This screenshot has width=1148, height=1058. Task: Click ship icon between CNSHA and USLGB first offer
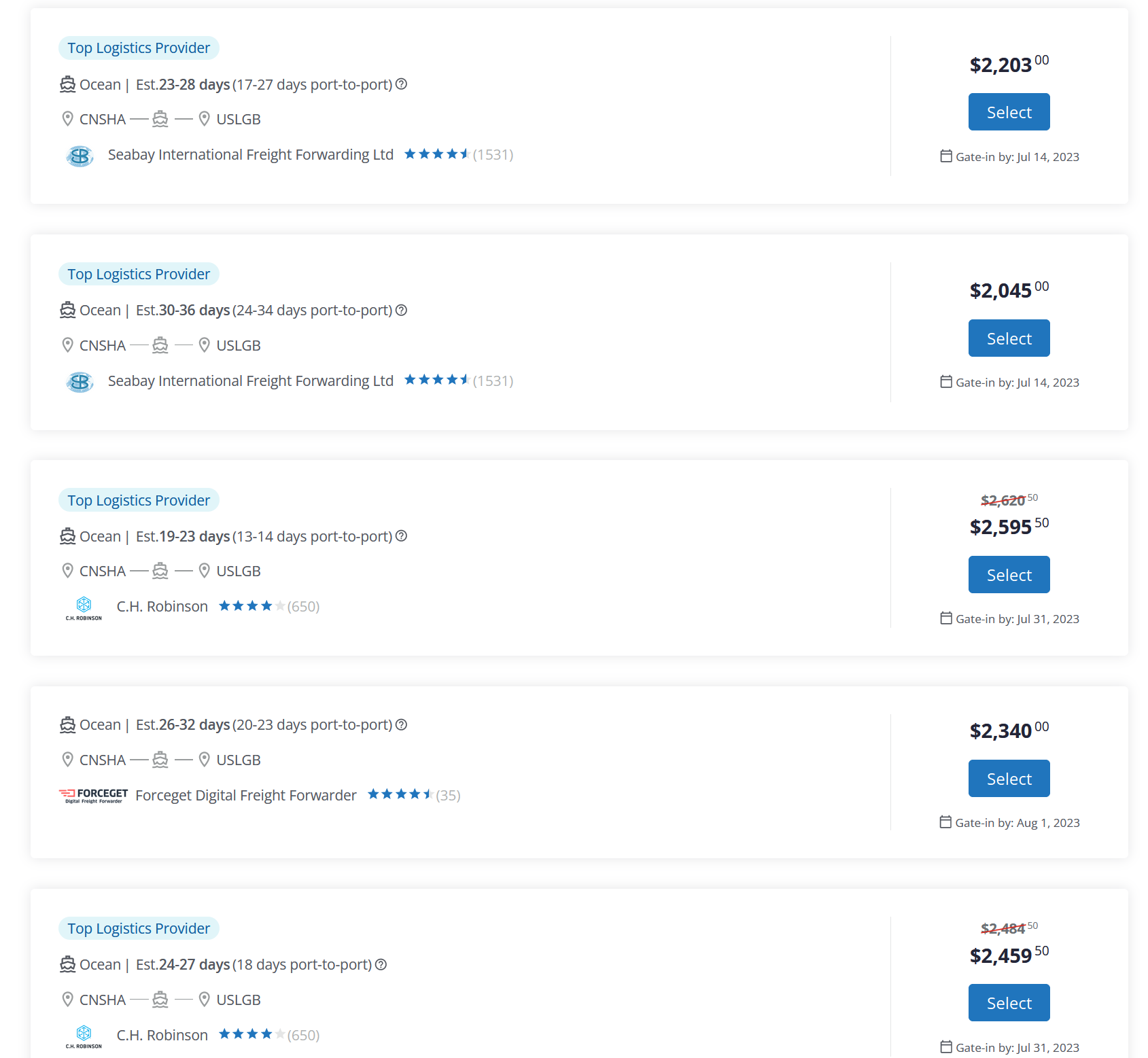[160, 120]
